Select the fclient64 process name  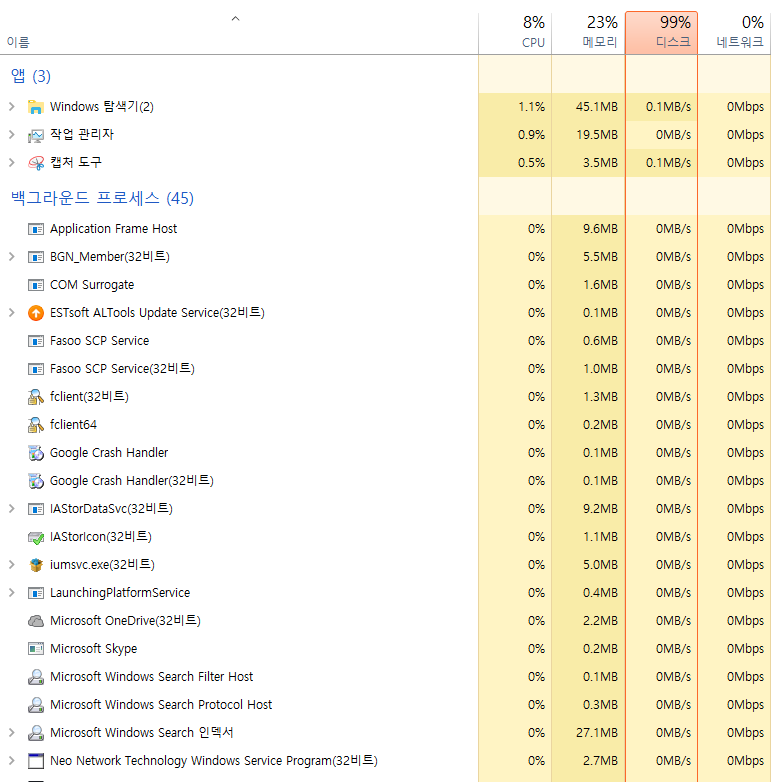pos(73,425)
